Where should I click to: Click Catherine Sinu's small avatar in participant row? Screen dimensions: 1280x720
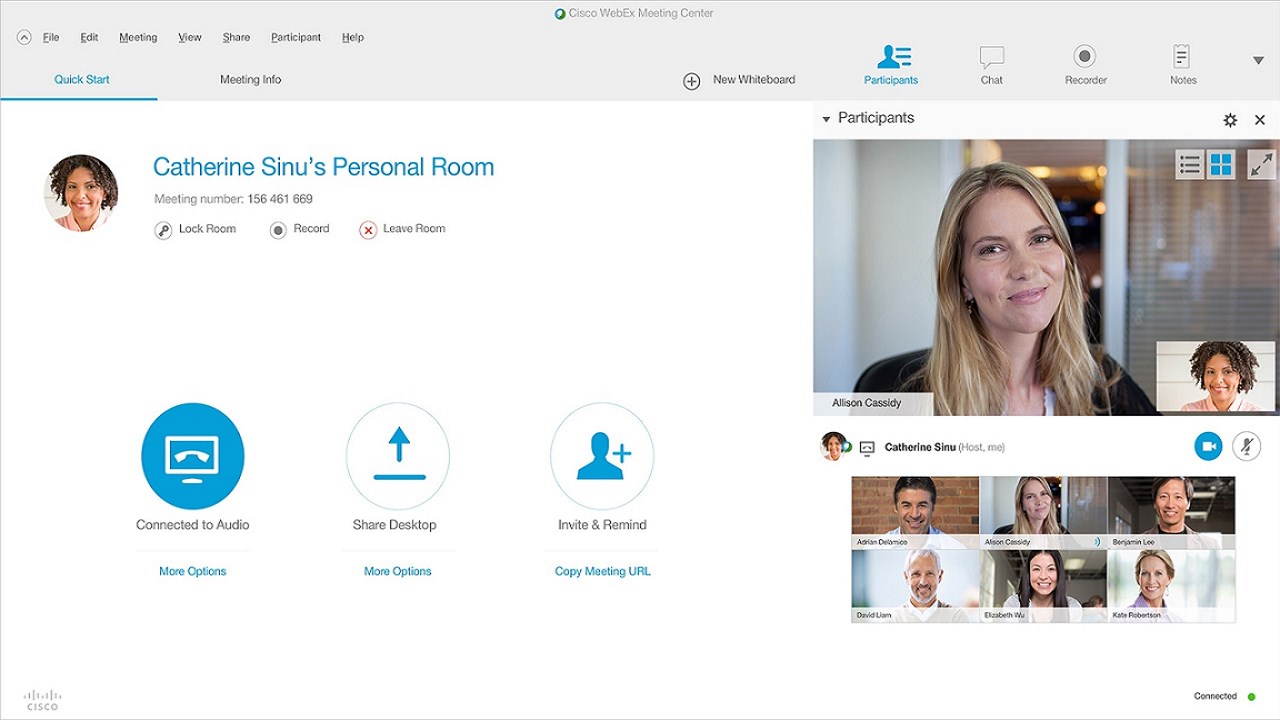(x=833, y=446)
